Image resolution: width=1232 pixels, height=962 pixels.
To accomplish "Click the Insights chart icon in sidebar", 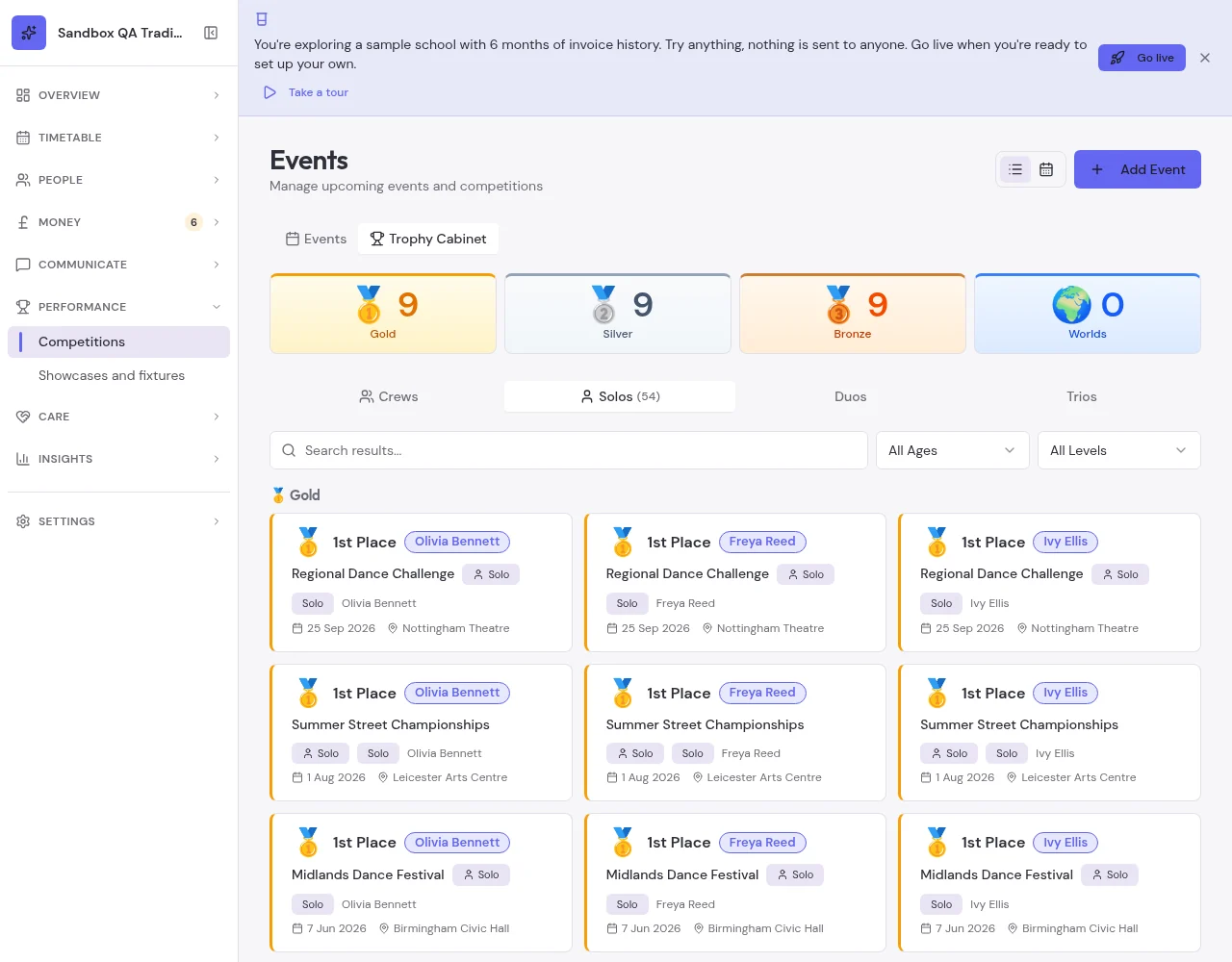I will pos(23,459).
